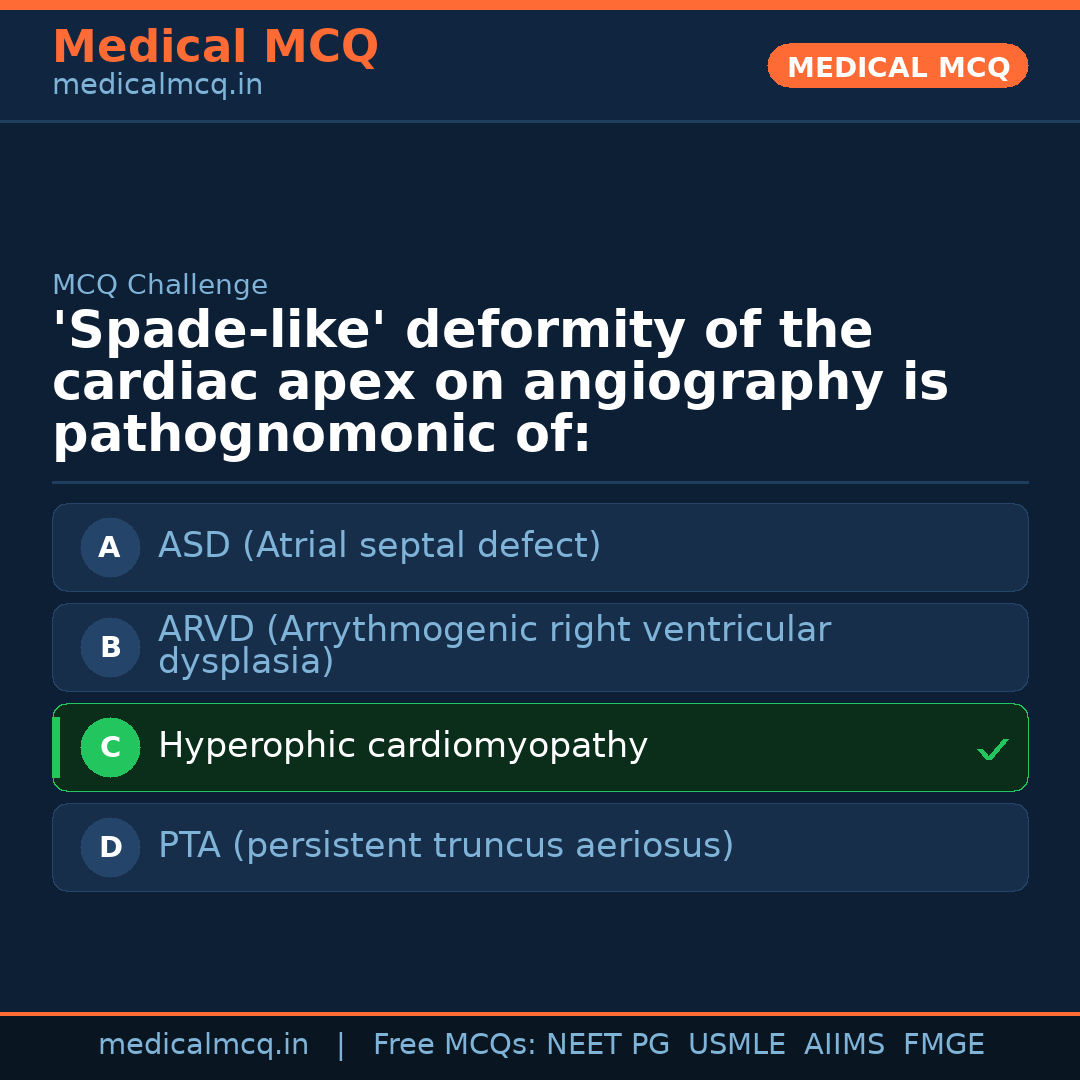This screenshot has width=1080, height=1080.
Task: Select answer text 'ASD (Atrial septal defect)'
Action: coord(379,546)
